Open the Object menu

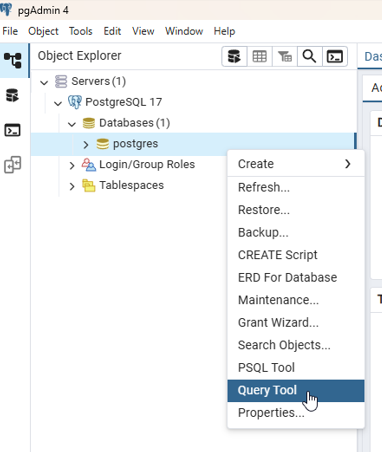(43, 31)
